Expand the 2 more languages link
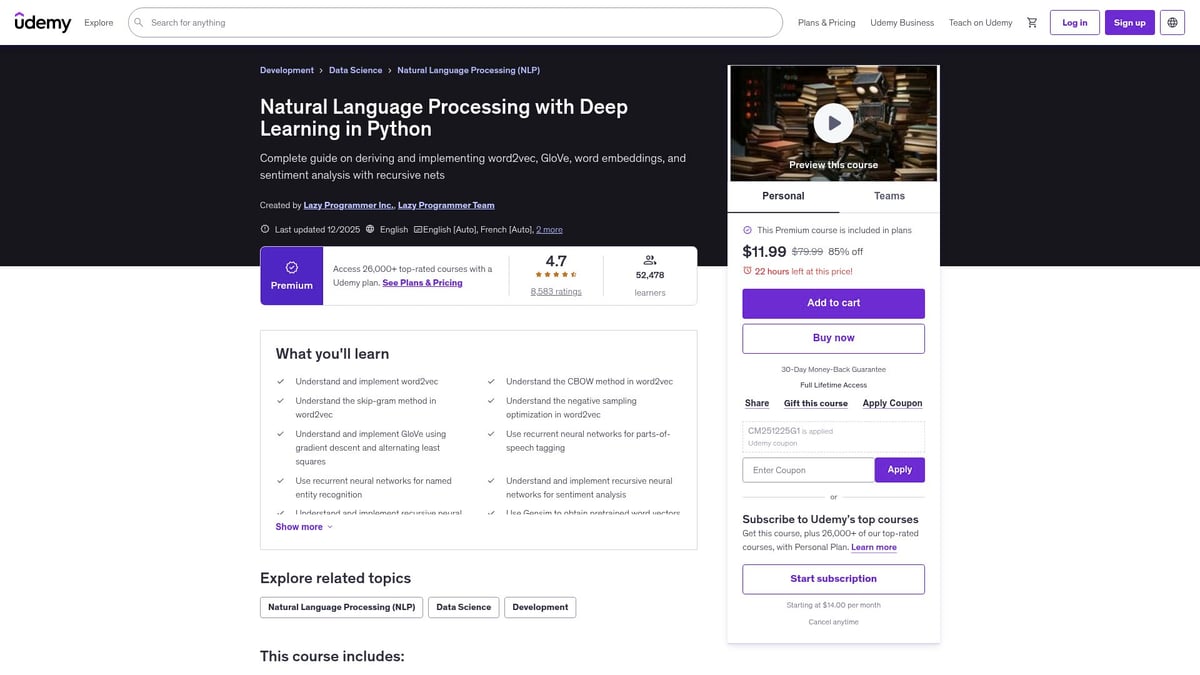The width and height of the screenshot is (1200, 675). [x=549, y=230]
